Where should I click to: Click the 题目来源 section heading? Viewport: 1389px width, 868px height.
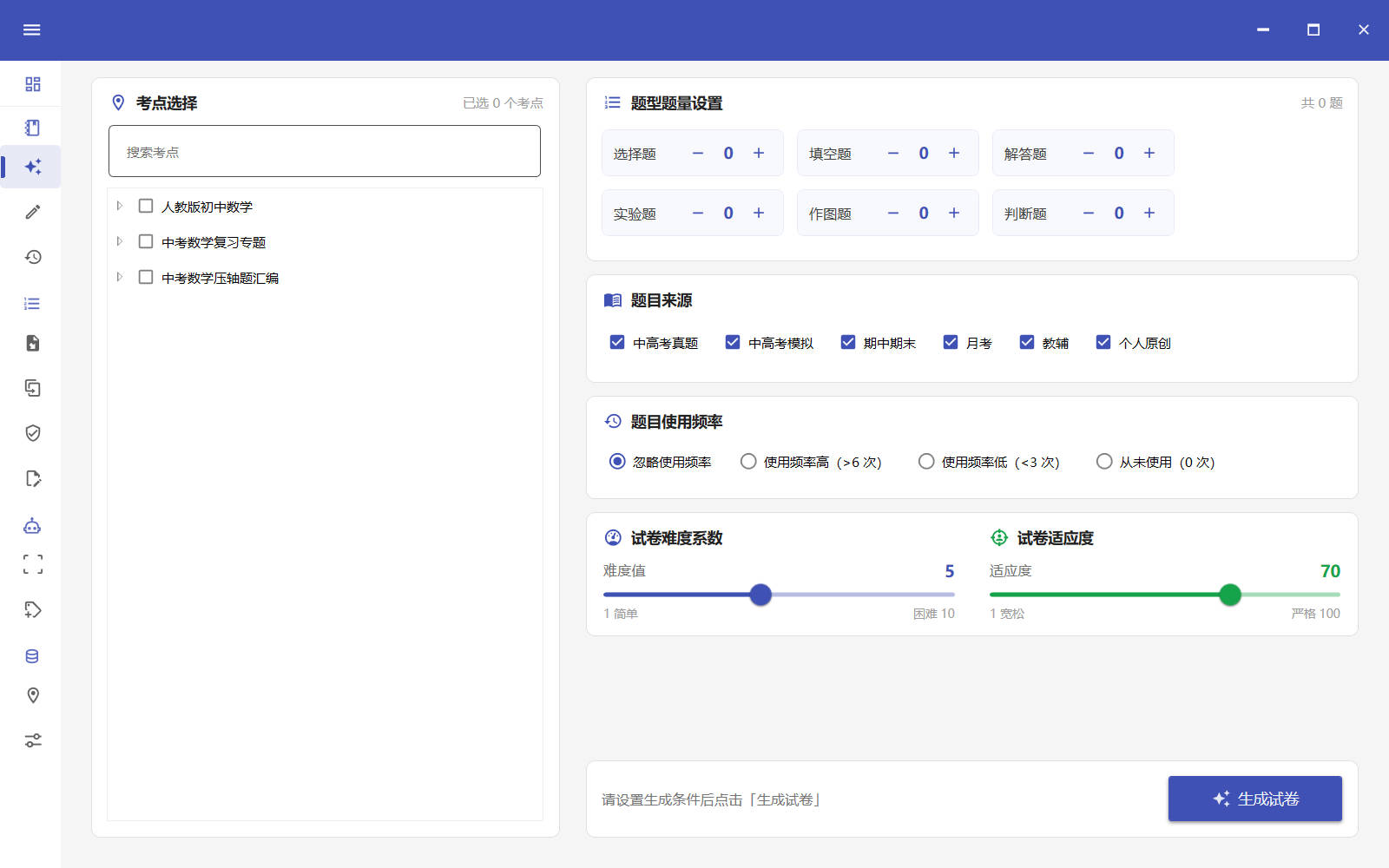click(661, 300)
